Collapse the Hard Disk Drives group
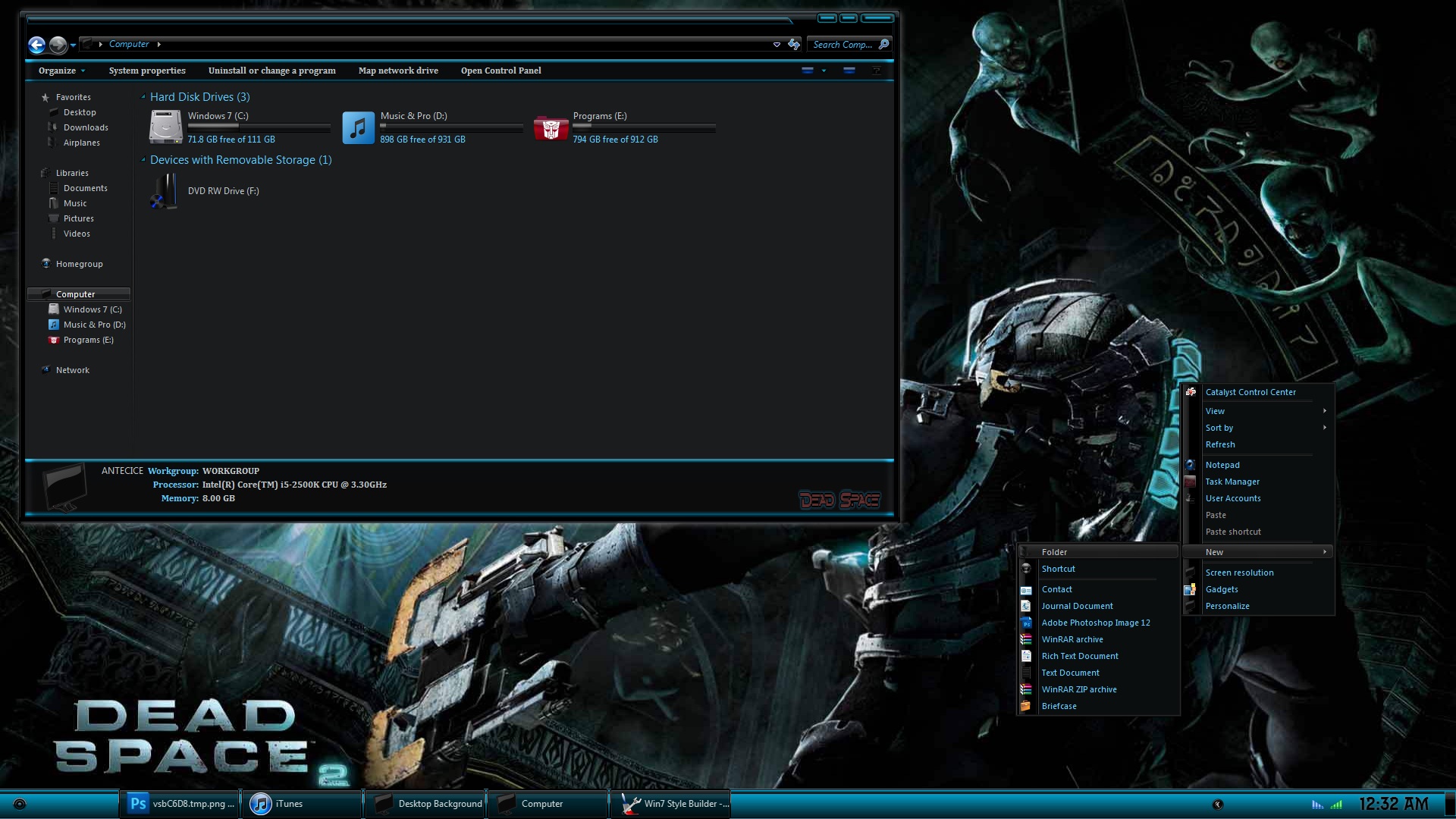Screen dimensions: 1456x819 click(143, 97)
